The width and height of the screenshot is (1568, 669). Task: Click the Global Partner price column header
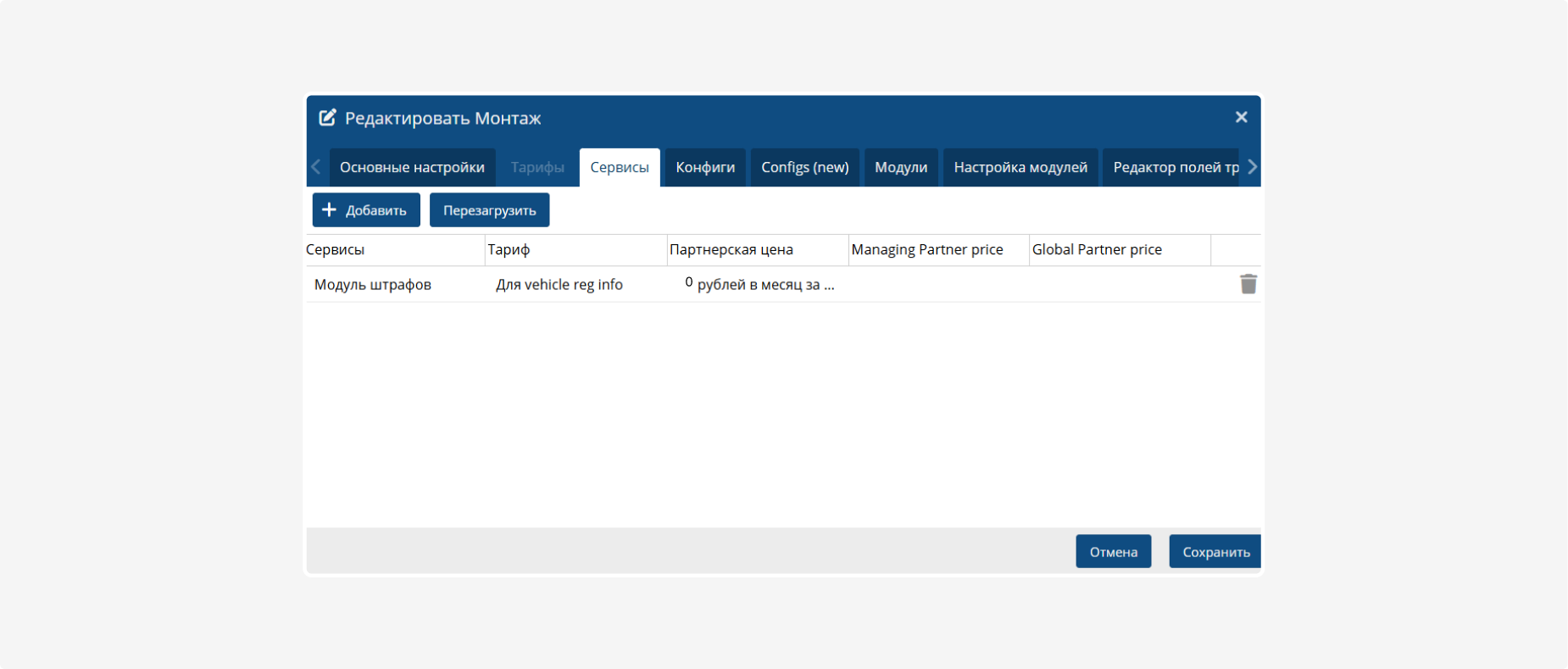tap(1120, 250)
